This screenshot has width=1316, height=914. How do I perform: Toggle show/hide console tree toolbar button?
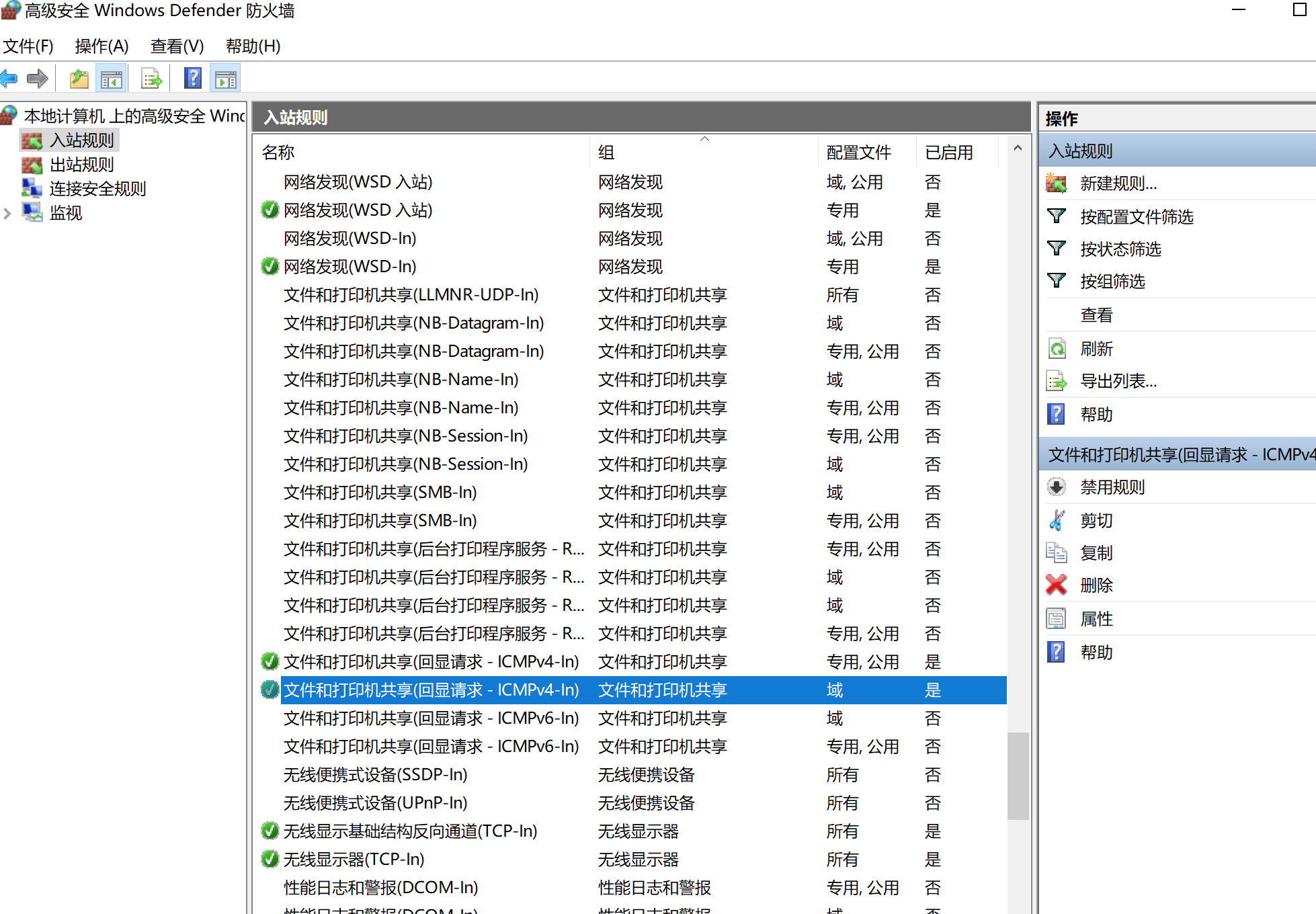(112, 79)
